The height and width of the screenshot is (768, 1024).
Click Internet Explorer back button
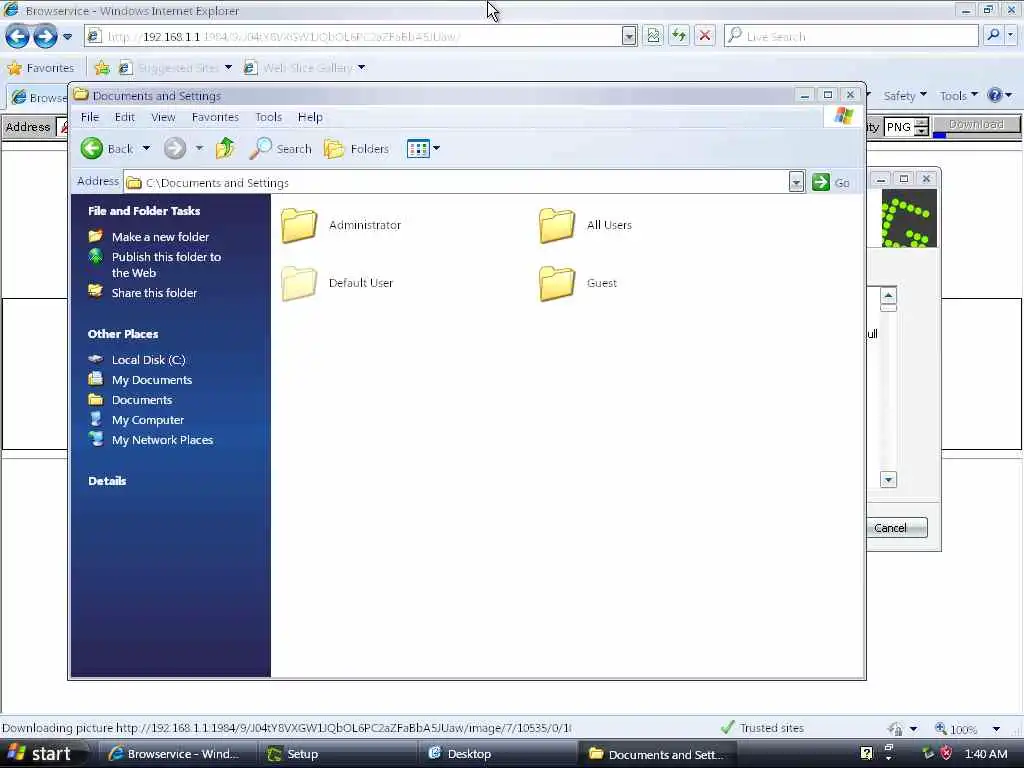tap(18, 36)
